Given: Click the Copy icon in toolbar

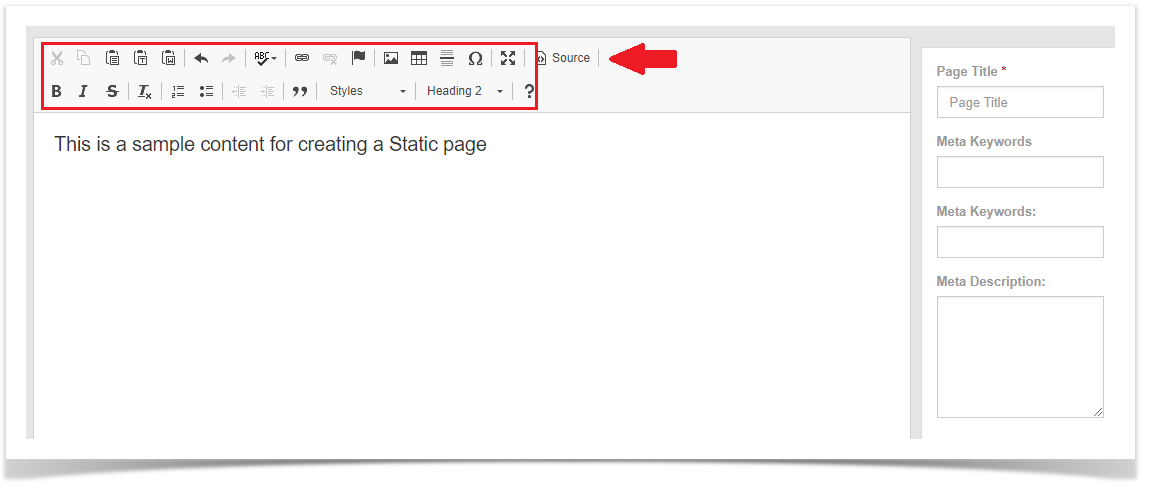Looking at the screenshot, I should tap(84, 58).
